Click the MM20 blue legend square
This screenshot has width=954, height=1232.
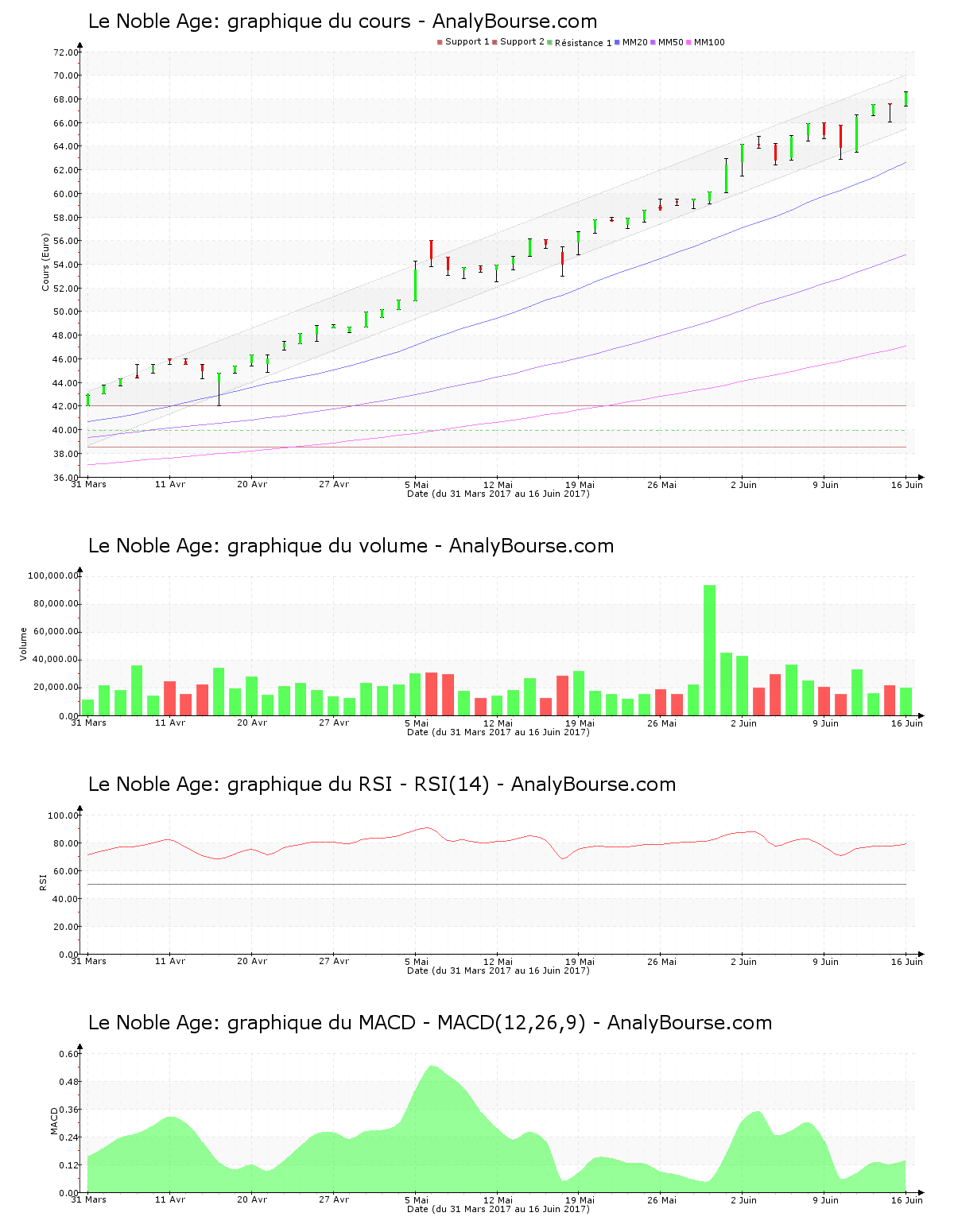(617, 42)
